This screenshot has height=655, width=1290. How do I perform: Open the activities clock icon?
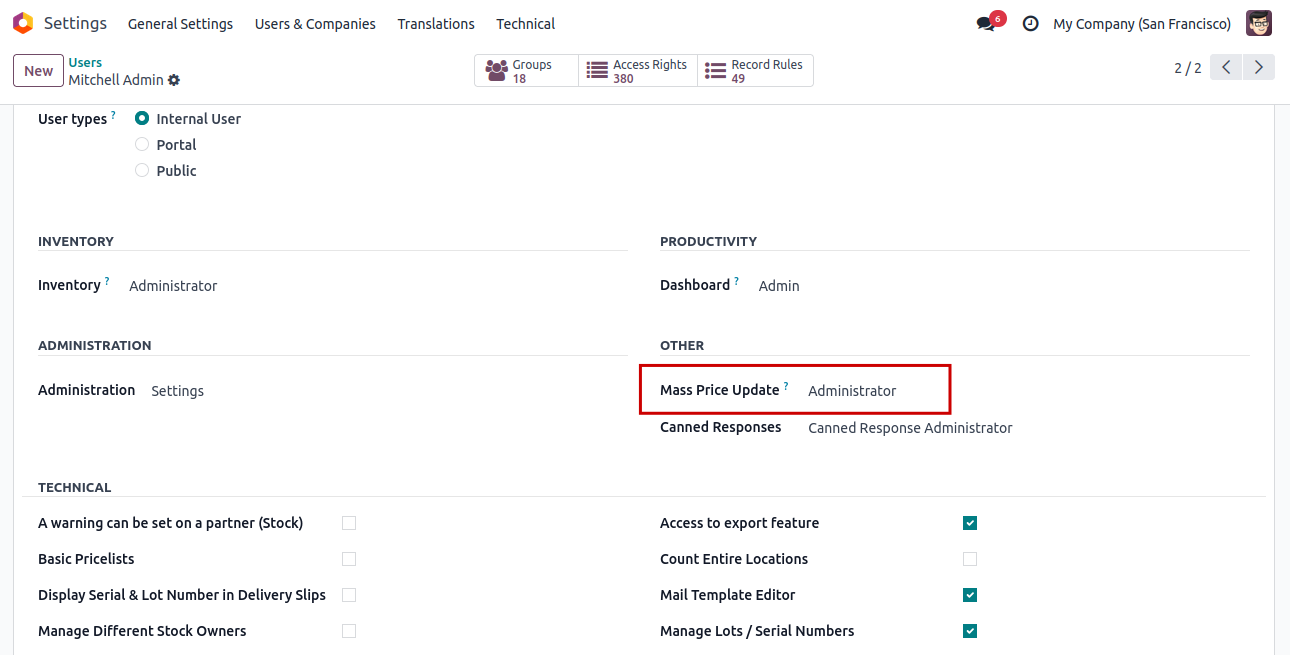(1031, 24)
